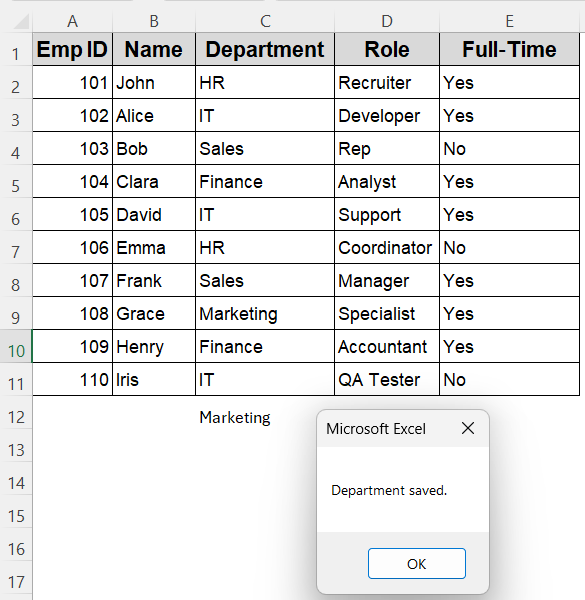Select the Role header cell
This screenshot has height=600, width=585.
(x=387, y=49)
